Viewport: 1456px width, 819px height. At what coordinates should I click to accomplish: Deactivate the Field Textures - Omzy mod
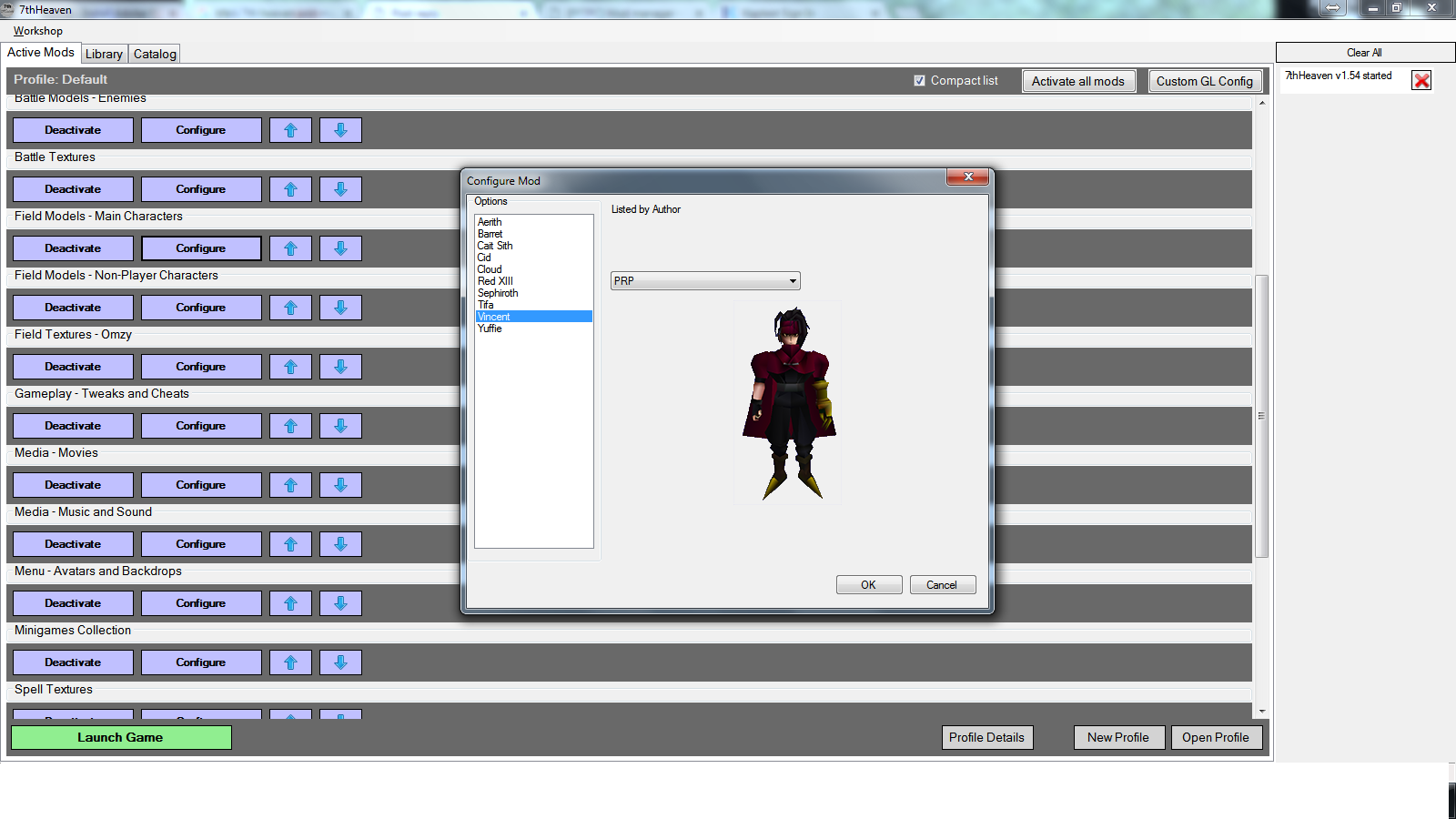pos(73,367)
